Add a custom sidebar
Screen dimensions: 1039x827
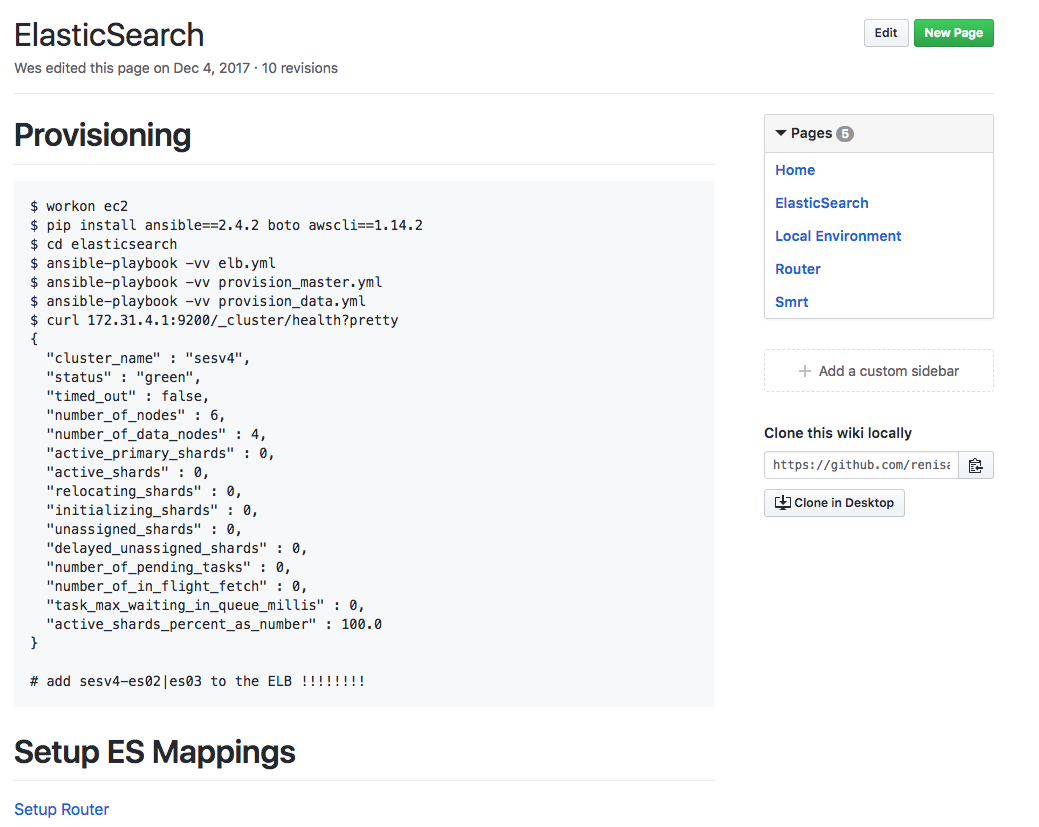(x=879, y=371)
